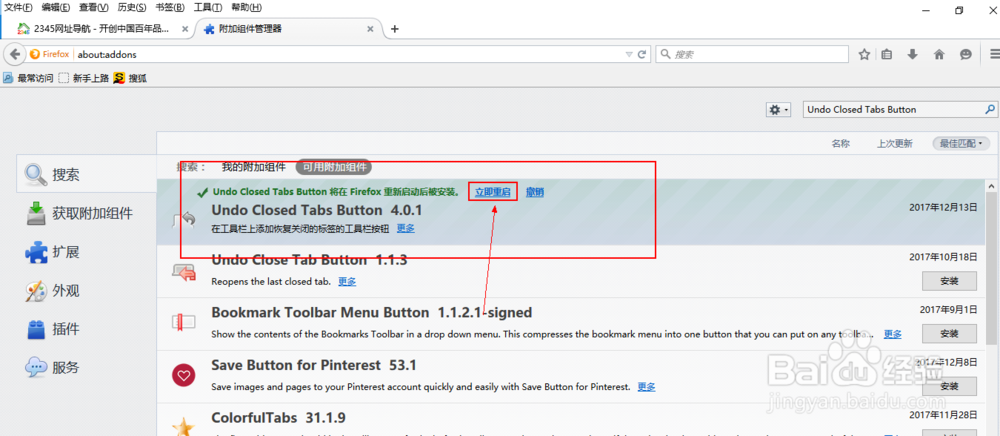Click the 最常访问 bookmark

point(28,78)
